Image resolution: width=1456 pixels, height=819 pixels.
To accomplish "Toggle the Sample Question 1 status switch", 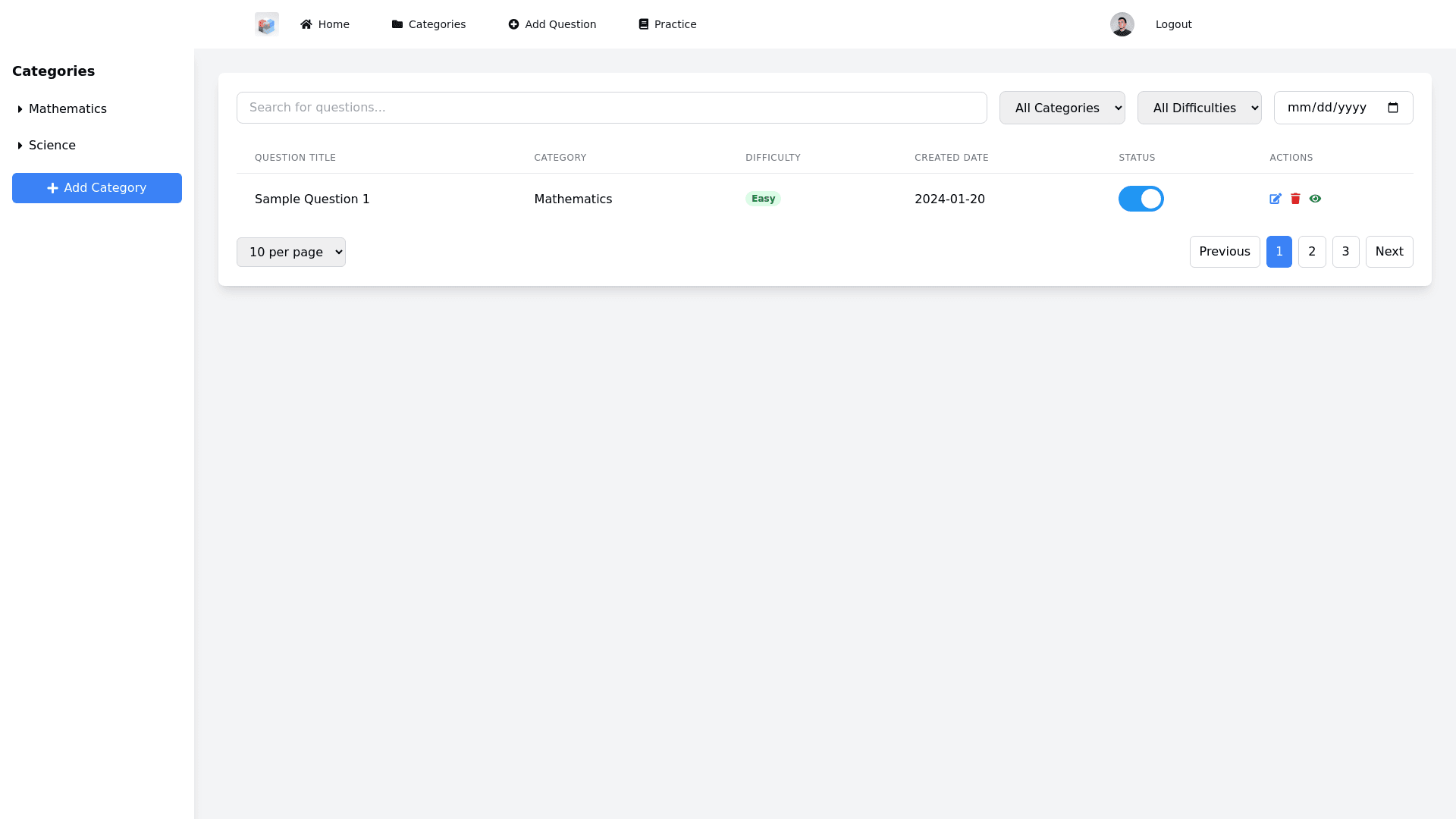I will coord(1141,199).
